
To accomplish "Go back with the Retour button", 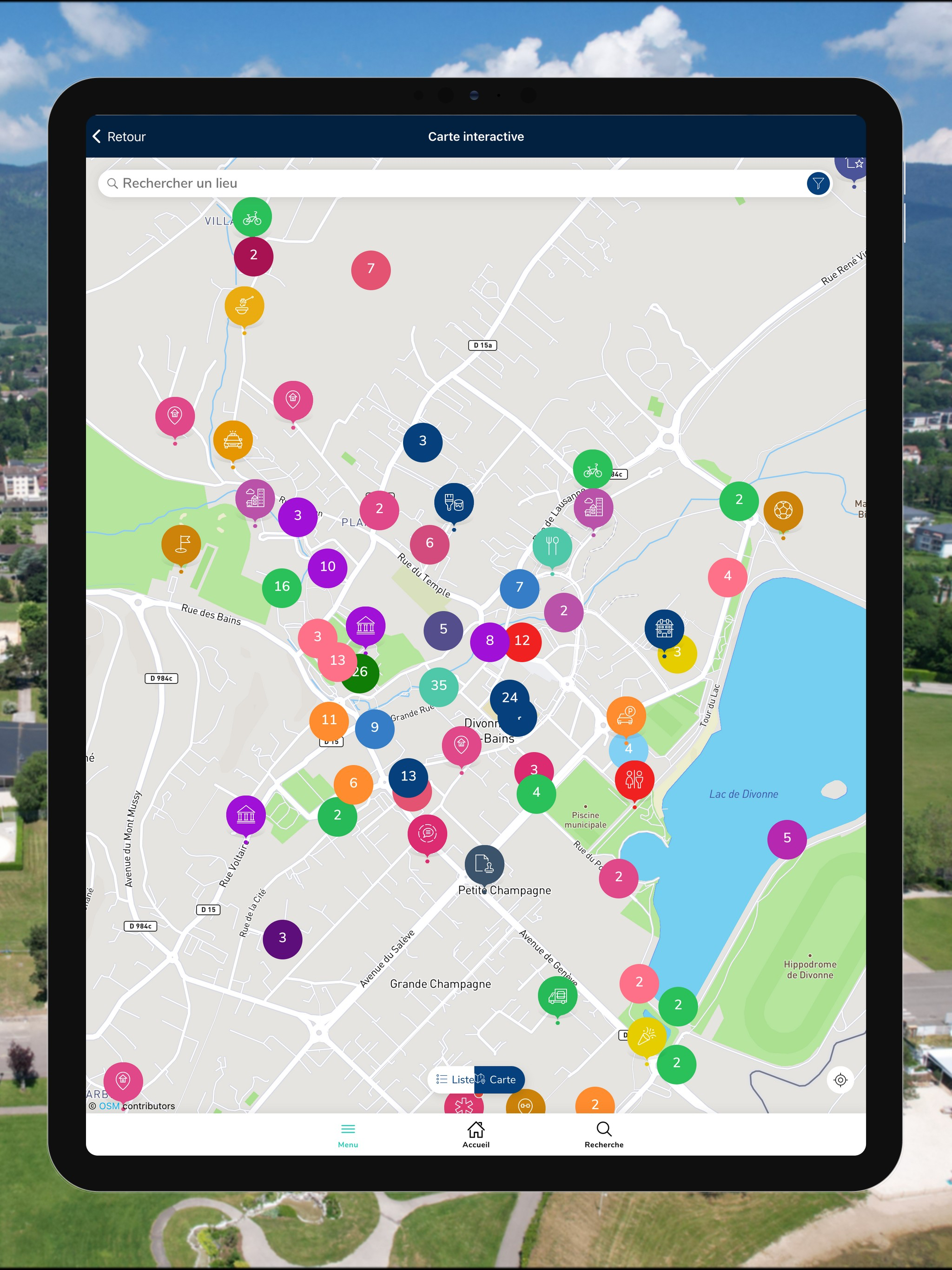I will pos(119,137).
